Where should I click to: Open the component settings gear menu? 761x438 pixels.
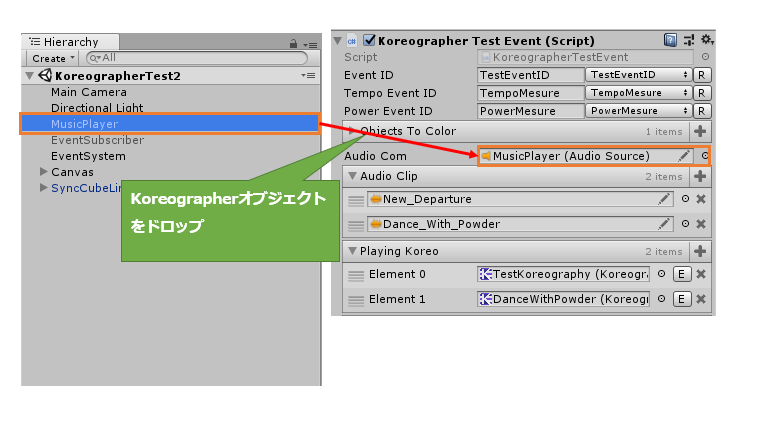(707, 39)
